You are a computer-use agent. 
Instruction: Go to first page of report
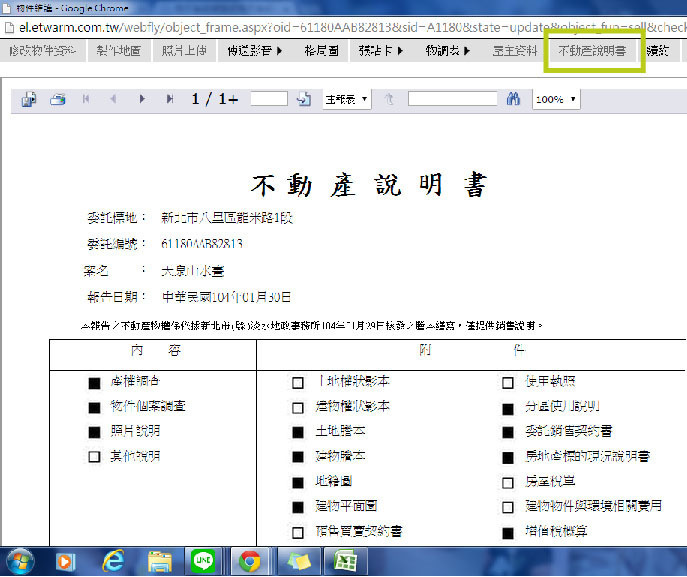tap(86, 99)
